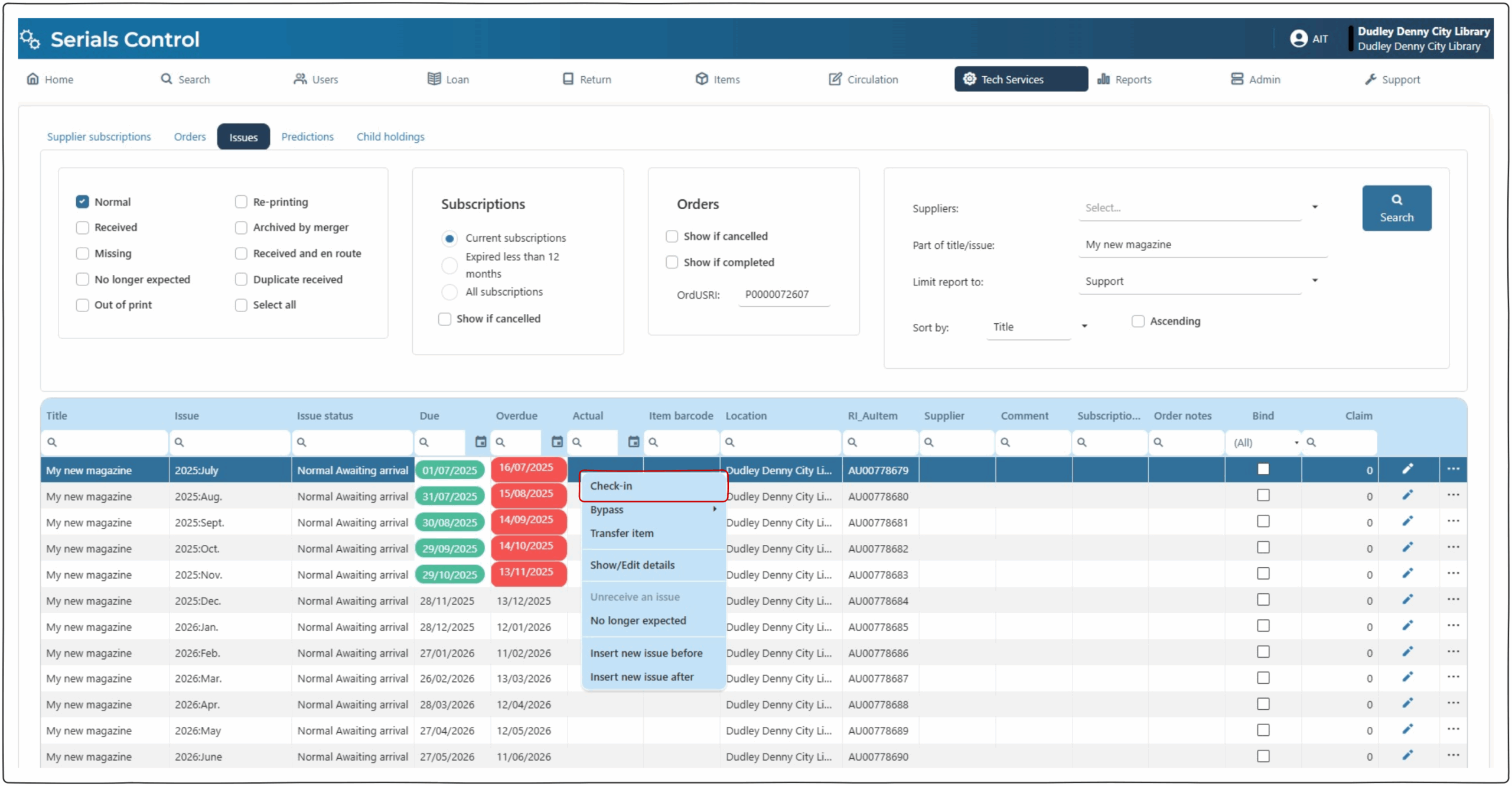Image resolution: width=1512 pixels, height=786 pixels.
Task: Open the Supplier subscriptions link
Action: click(x=99, y=137)
